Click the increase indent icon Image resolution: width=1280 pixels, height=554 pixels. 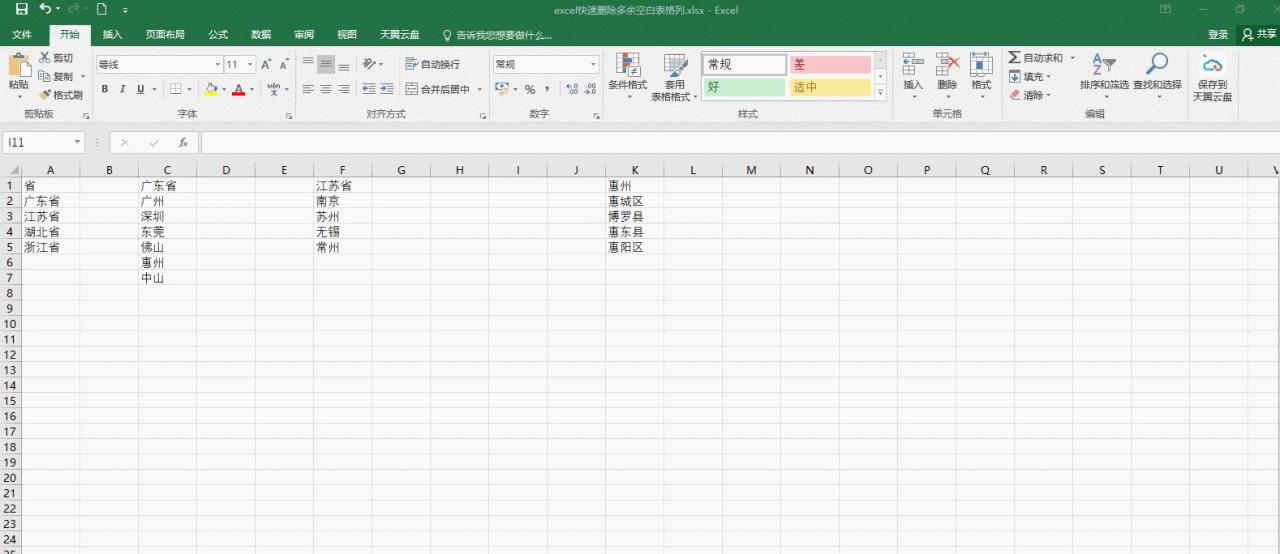(386, 89)
